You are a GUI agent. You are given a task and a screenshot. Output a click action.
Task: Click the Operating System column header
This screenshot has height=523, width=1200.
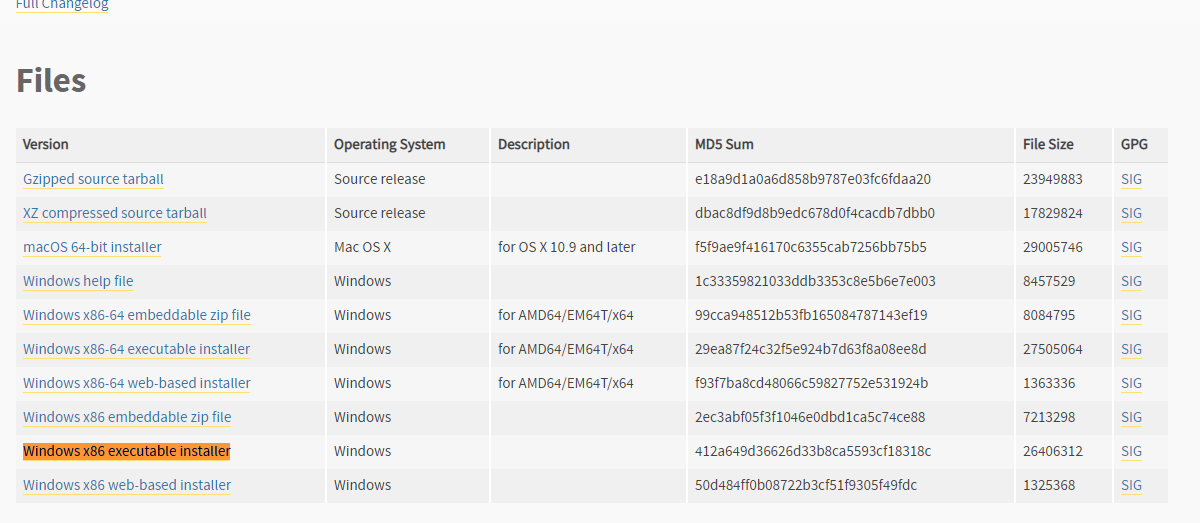pos(390,144)
